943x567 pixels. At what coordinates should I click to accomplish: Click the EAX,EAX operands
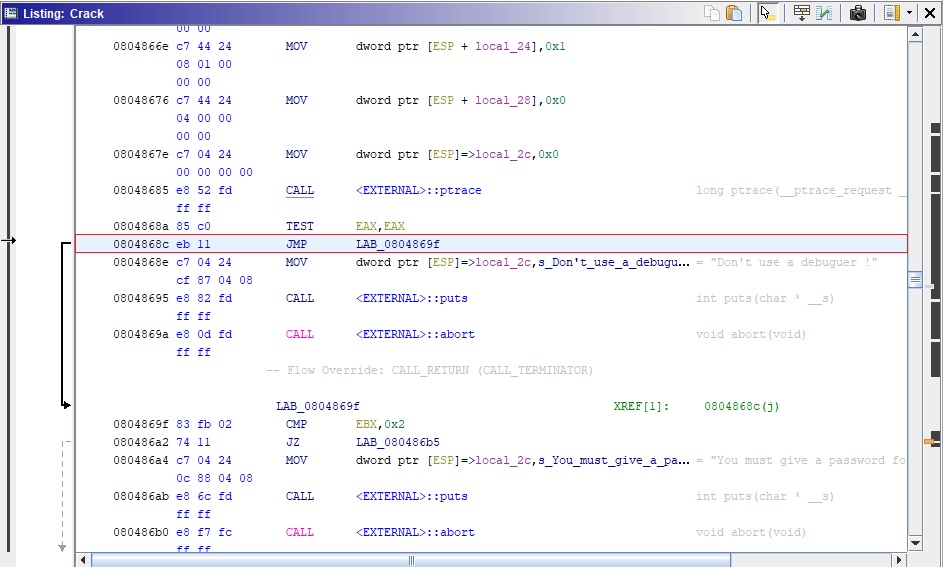click(x=380, y=226)
